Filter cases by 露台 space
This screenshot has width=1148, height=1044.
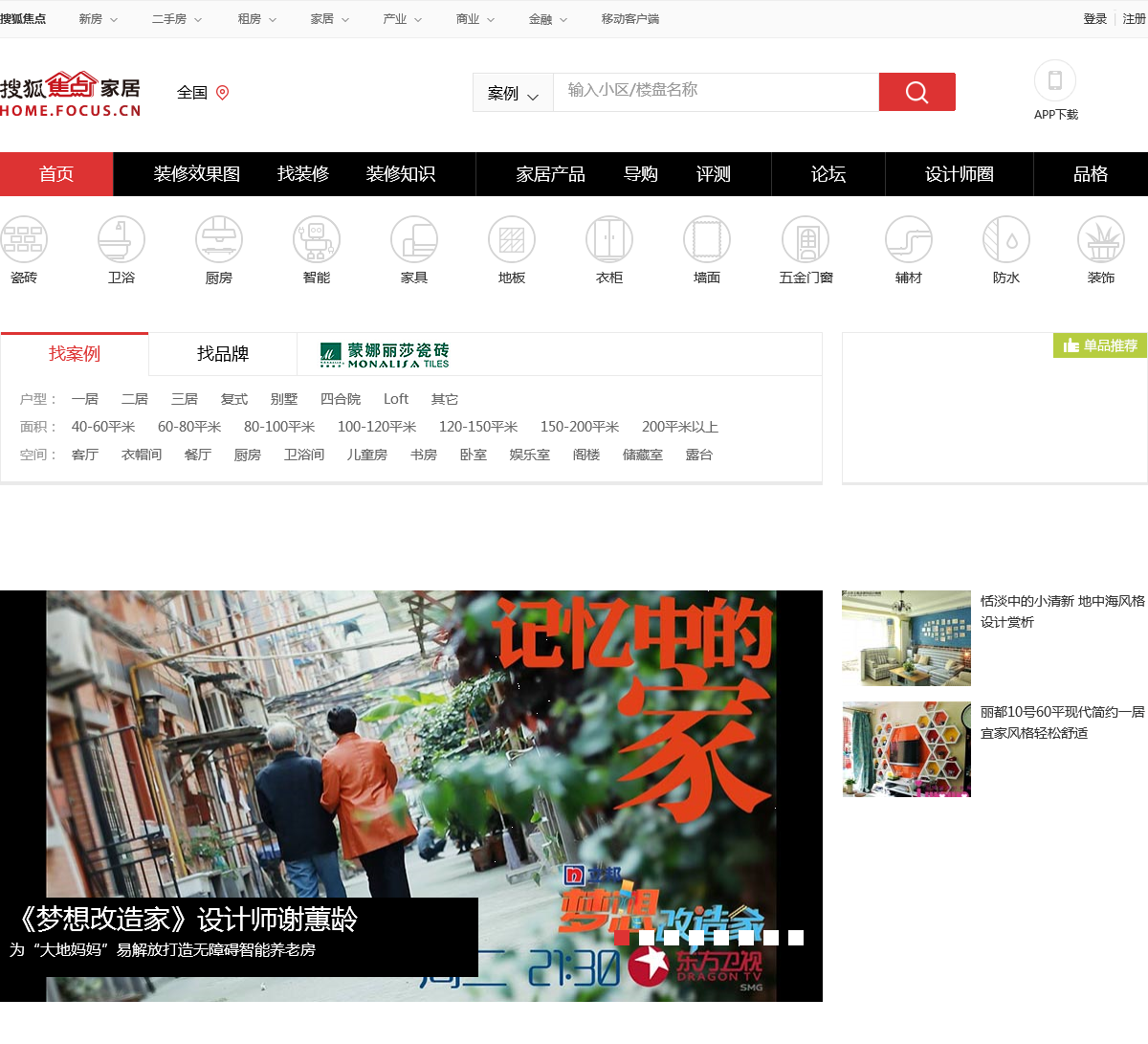699,455
